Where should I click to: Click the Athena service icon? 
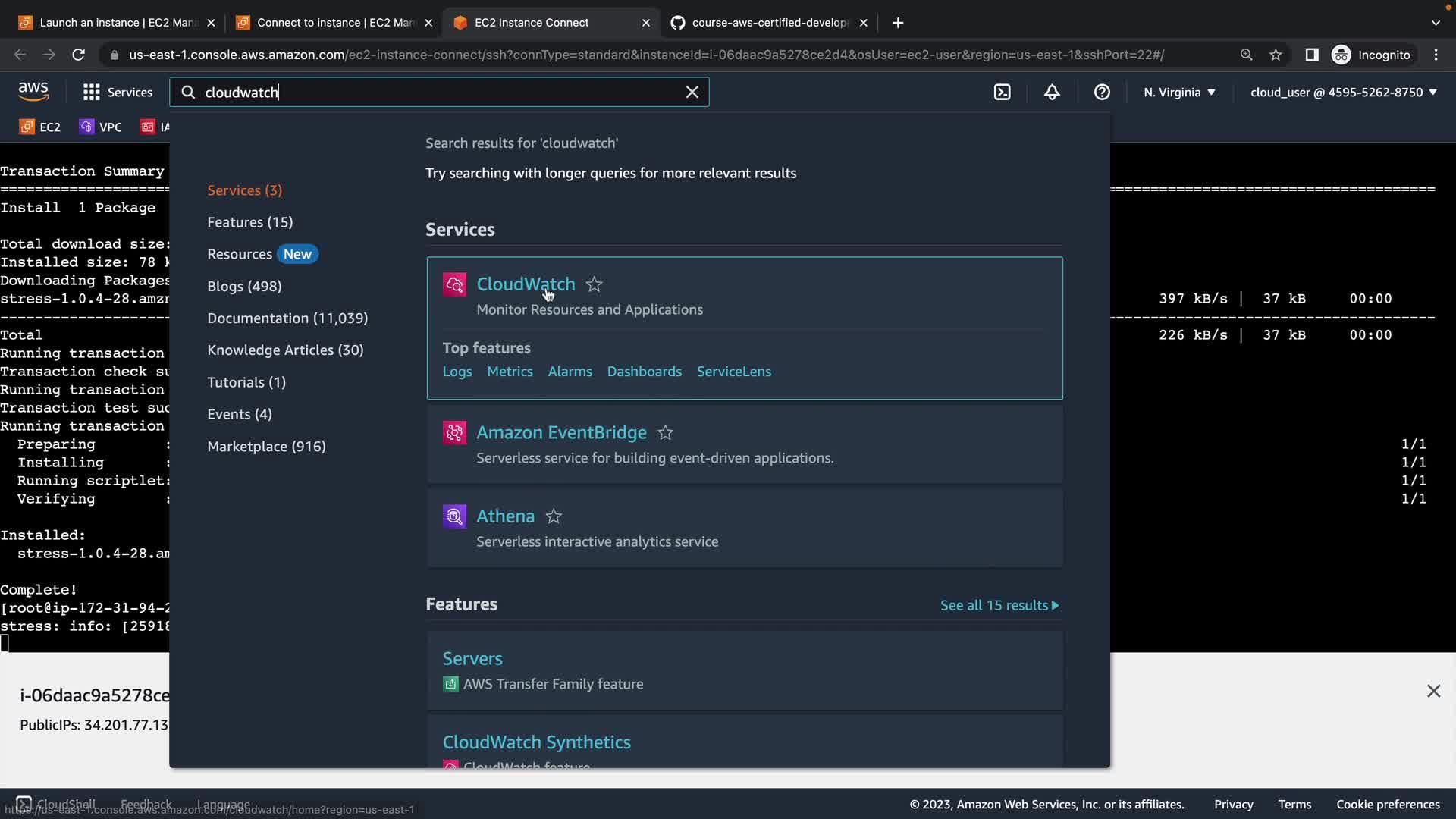click(454, 516)
